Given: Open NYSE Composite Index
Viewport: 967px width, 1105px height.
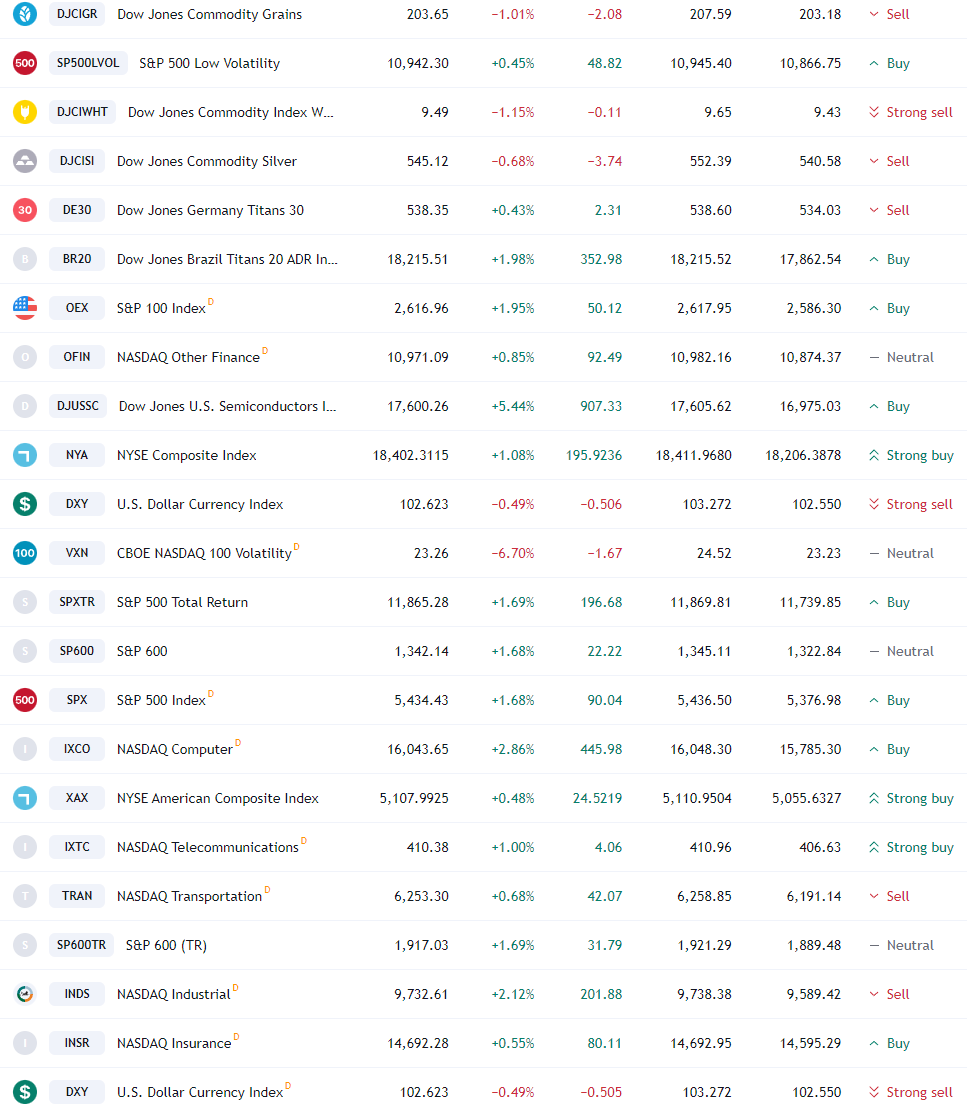Looking at the screenshot, I should [187, 455].
